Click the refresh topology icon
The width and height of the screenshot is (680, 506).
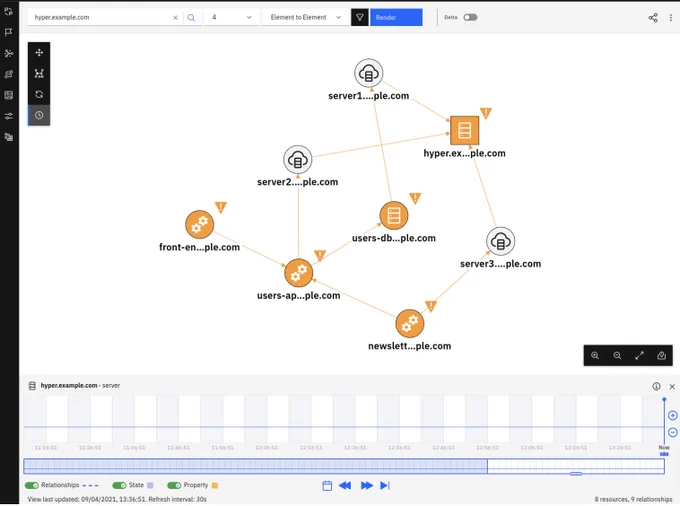(39, 94)
